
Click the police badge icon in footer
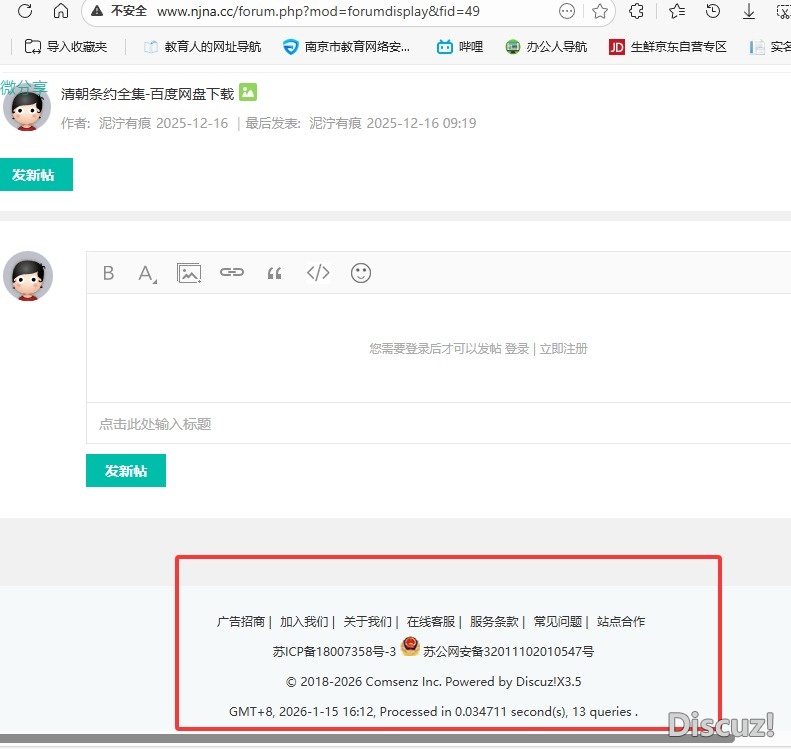pyautogui.click(x=410, y=646)
